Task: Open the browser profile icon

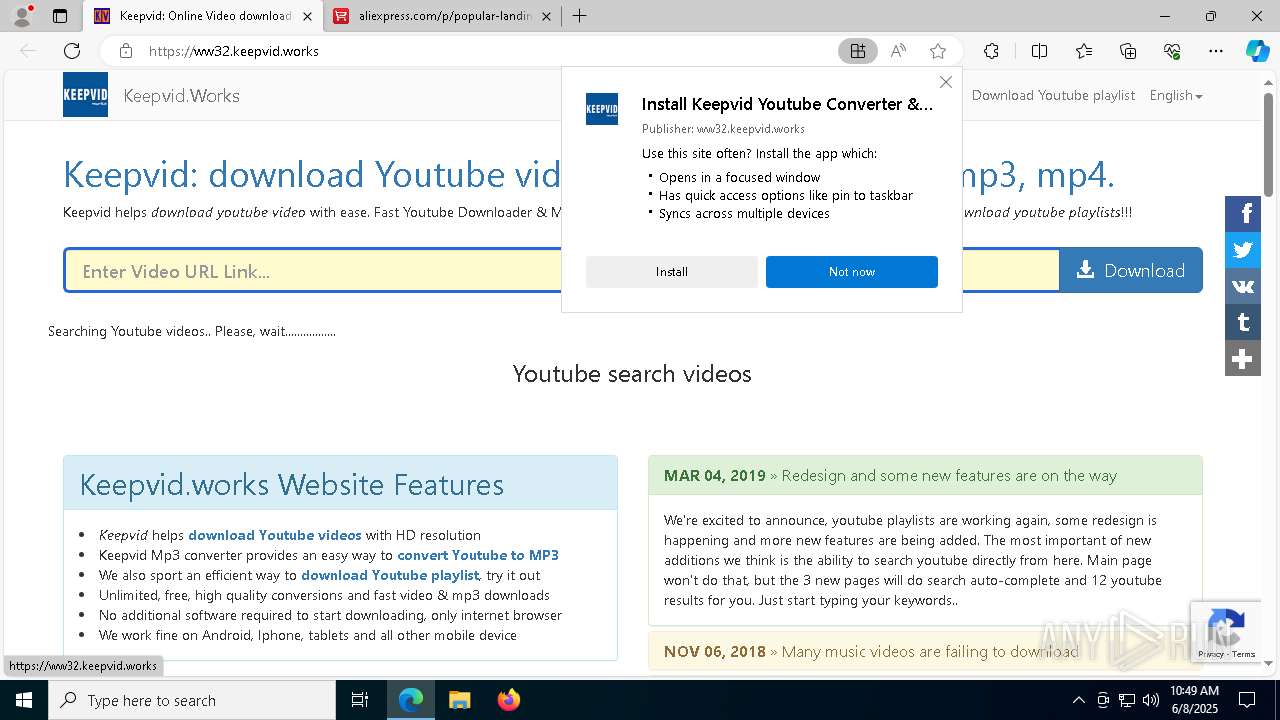Action: (22, 16)
